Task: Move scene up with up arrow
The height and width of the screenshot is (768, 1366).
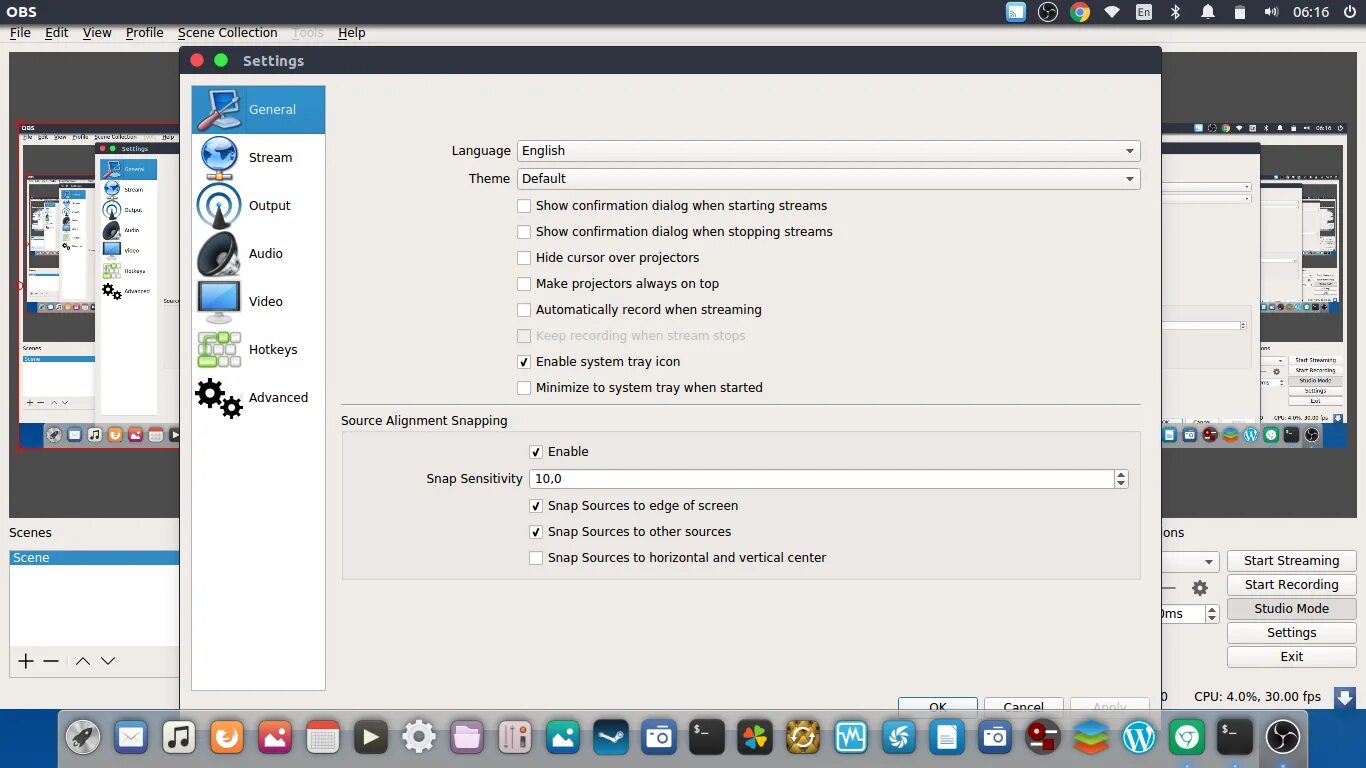Action: [83, 661]
